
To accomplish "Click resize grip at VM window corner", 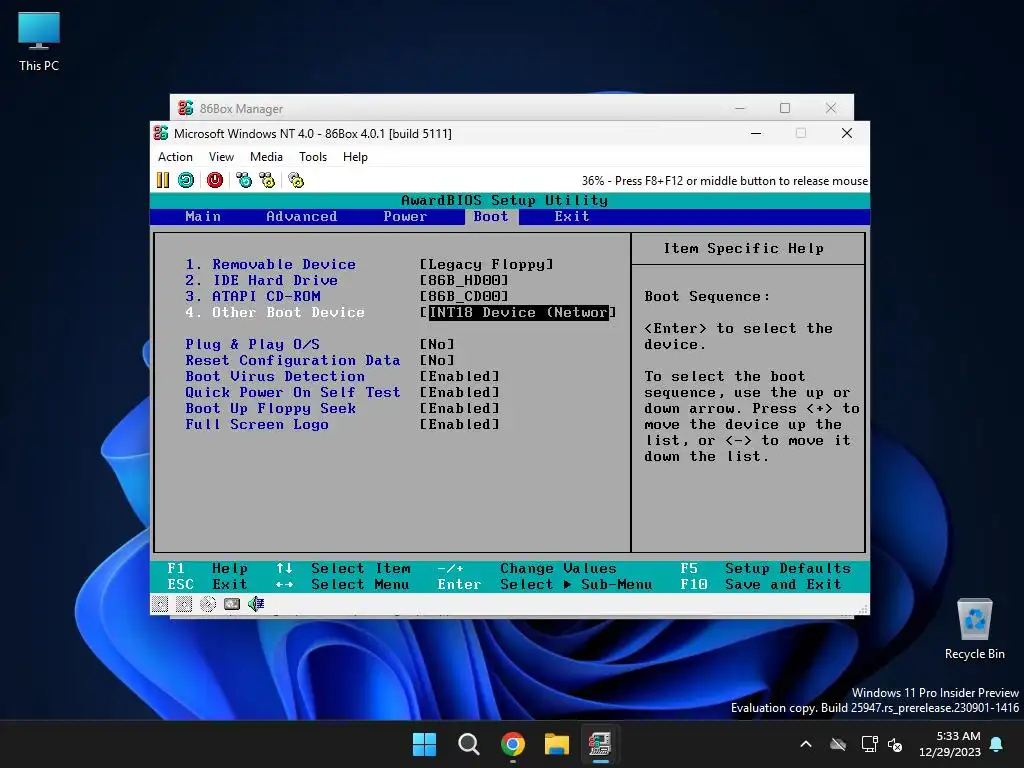I will [863, 609].
